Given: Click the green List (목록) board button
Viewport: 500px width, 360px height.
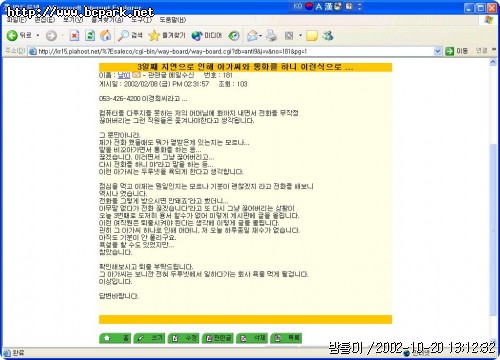Looking at the screenshot, I should click(286, 338).
